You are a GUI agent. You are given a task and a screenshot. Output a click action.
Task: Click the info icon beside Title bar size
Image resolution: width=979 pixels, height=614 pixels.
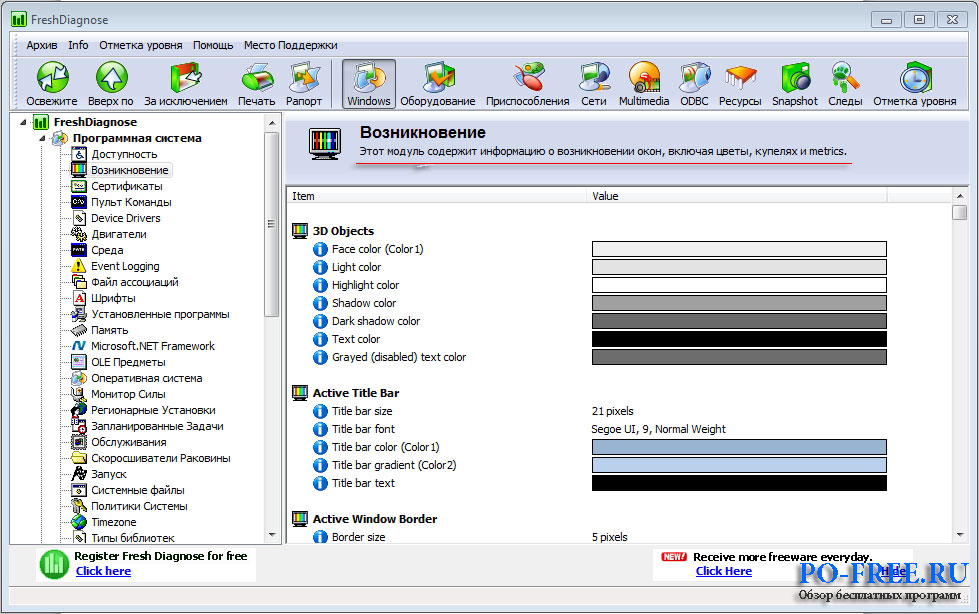[320, 411]
